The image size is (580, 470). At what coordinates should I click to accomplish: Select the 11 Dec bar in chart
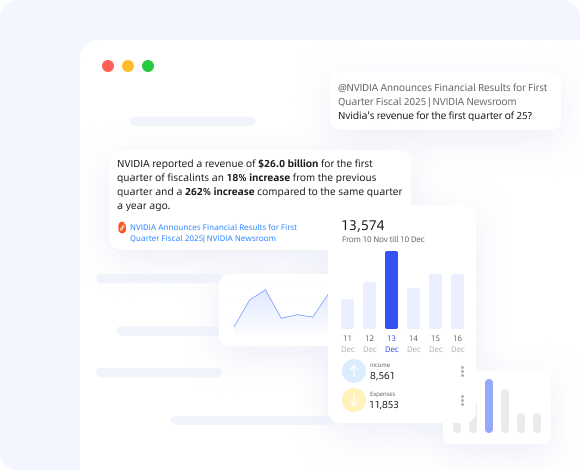(347, 314)
